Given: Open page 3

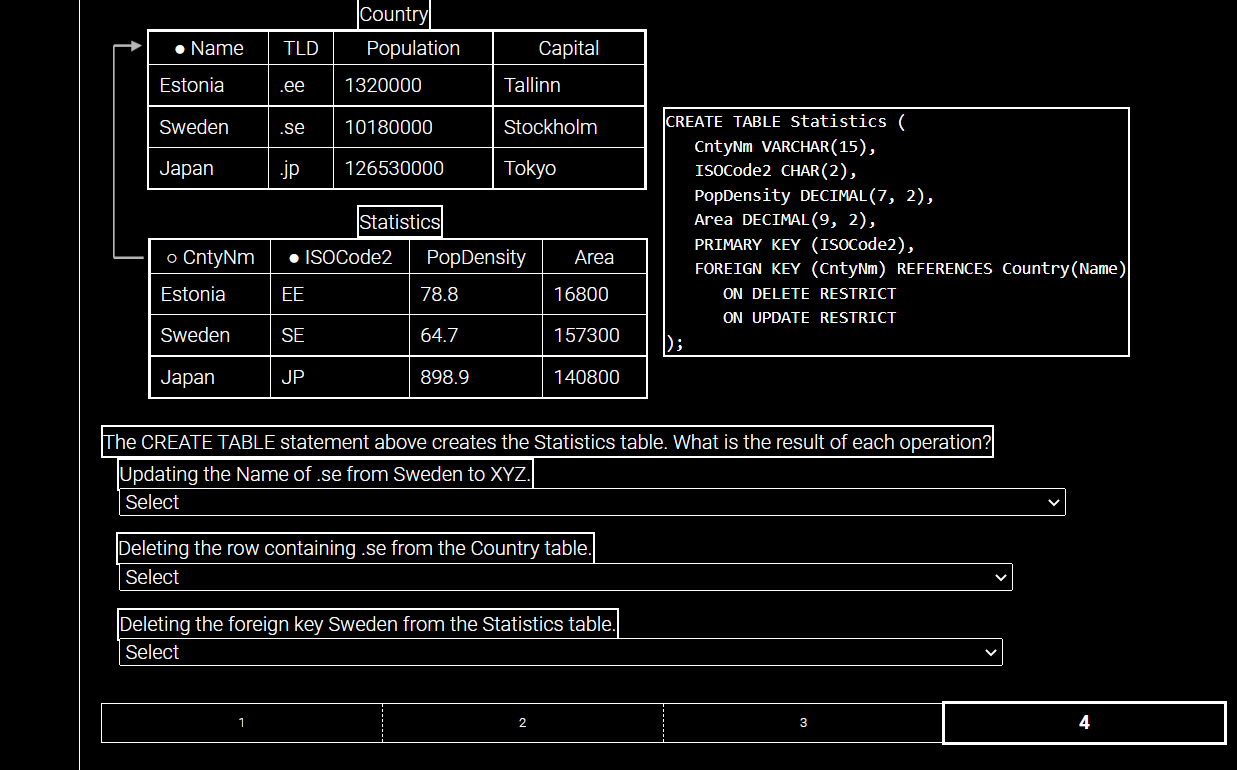Looking at the screenshot, I should (x=803, y=722).
